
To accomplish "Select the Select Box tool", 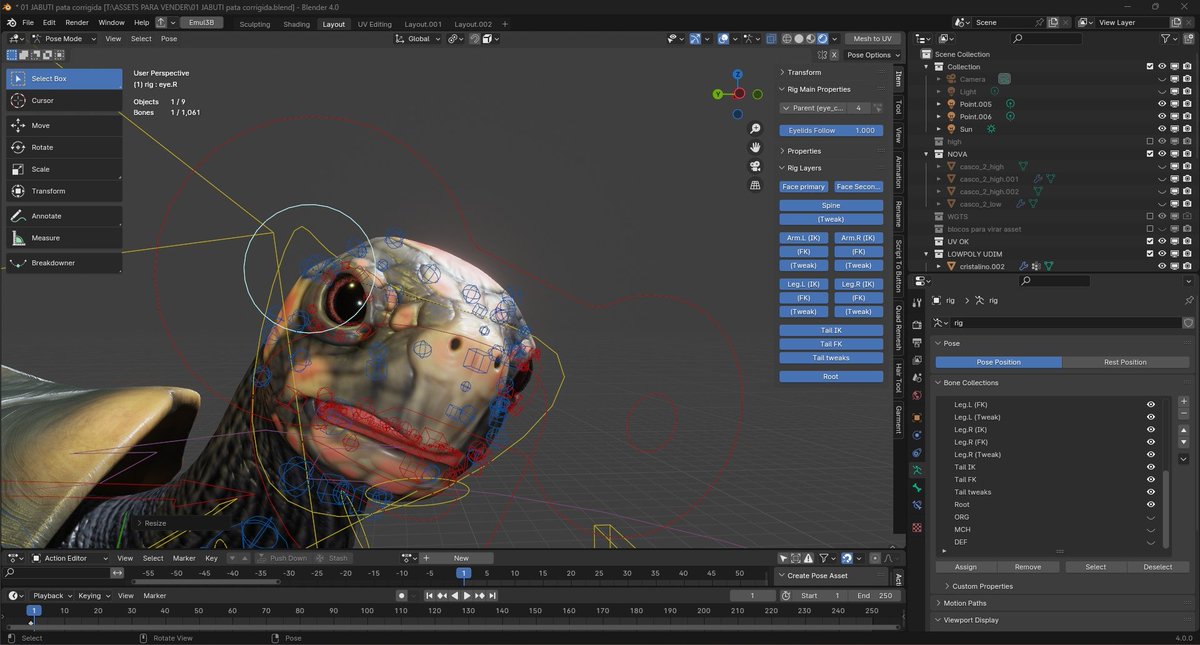I will coord(64,78).
